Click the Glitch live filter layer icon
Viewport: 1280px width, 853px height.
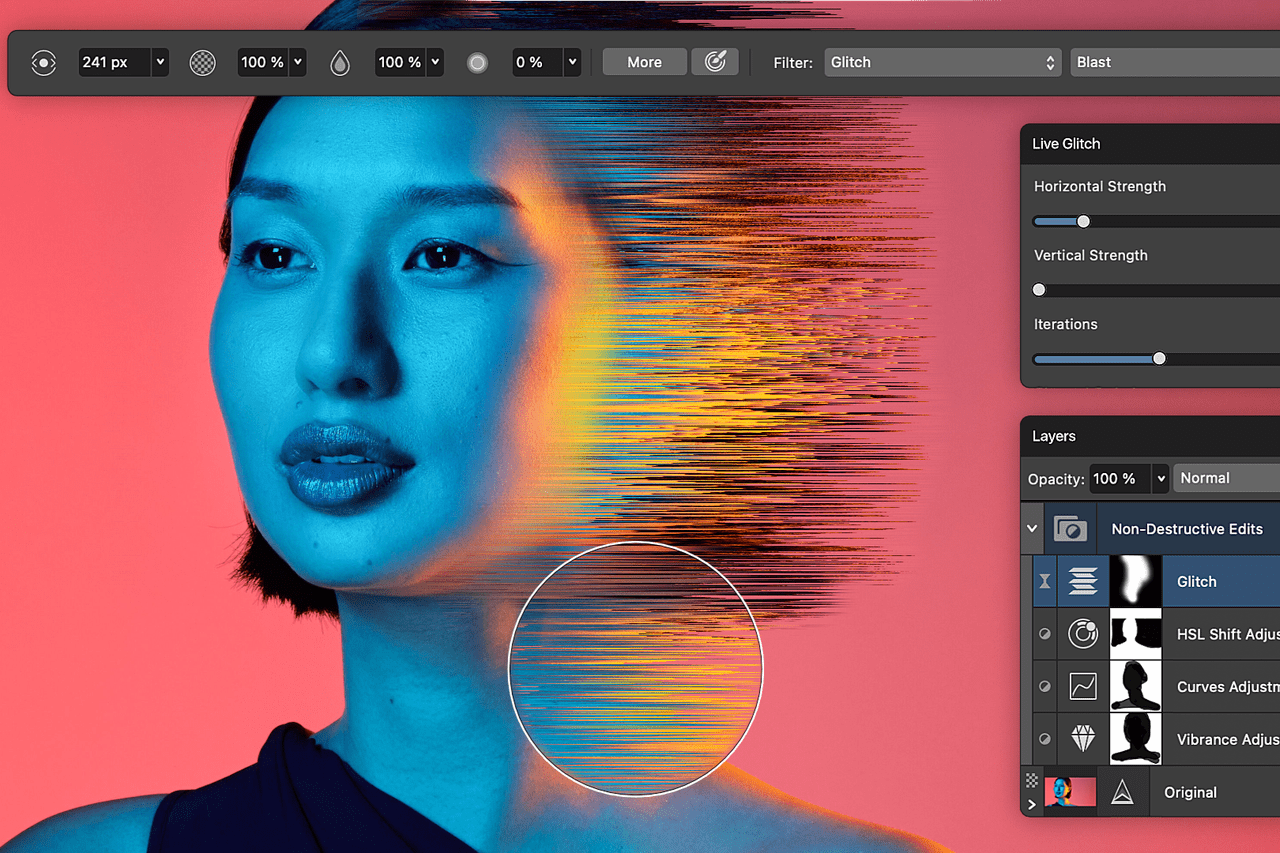[x=1083, y=581]
